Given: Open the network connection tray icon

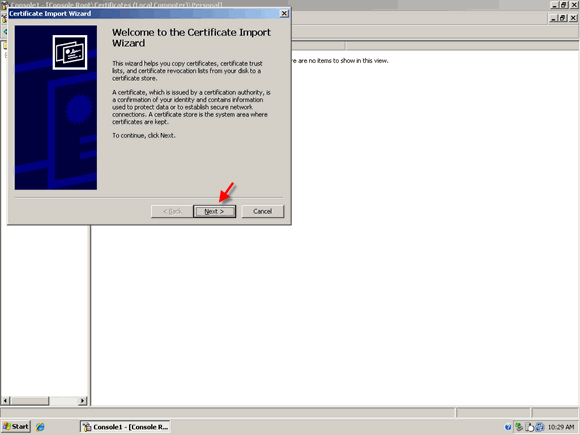Looking at the screenshot, I should 519,427.
